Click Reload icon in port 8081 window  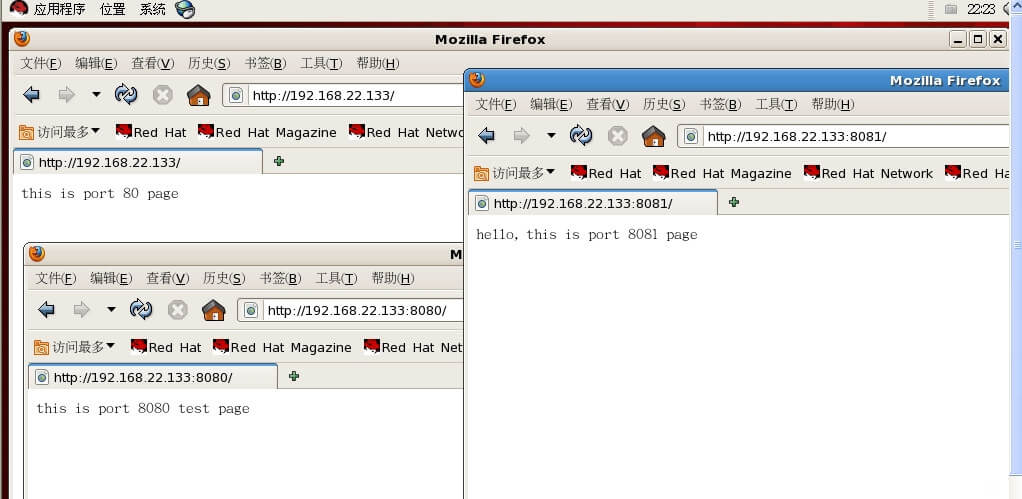click(581, 136)
